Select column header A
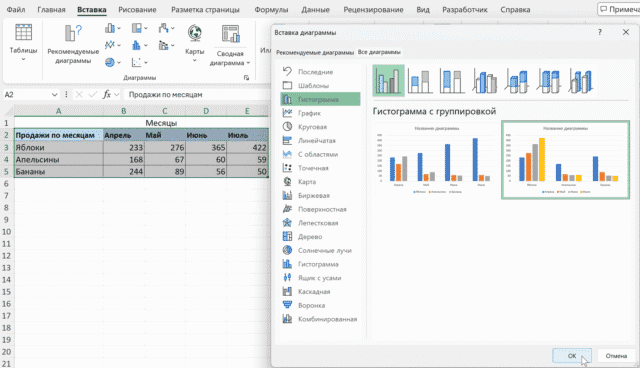This screenshot has height=368, width=640. (58, 111)
